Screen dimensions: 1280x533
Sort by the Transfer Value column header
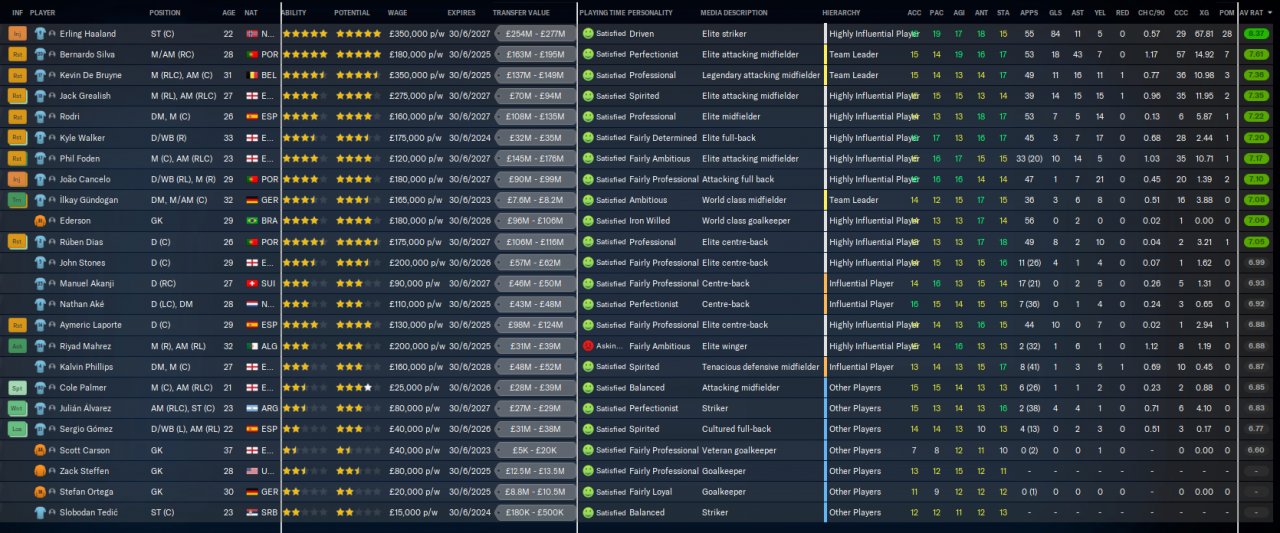click(x=521, y=12)
